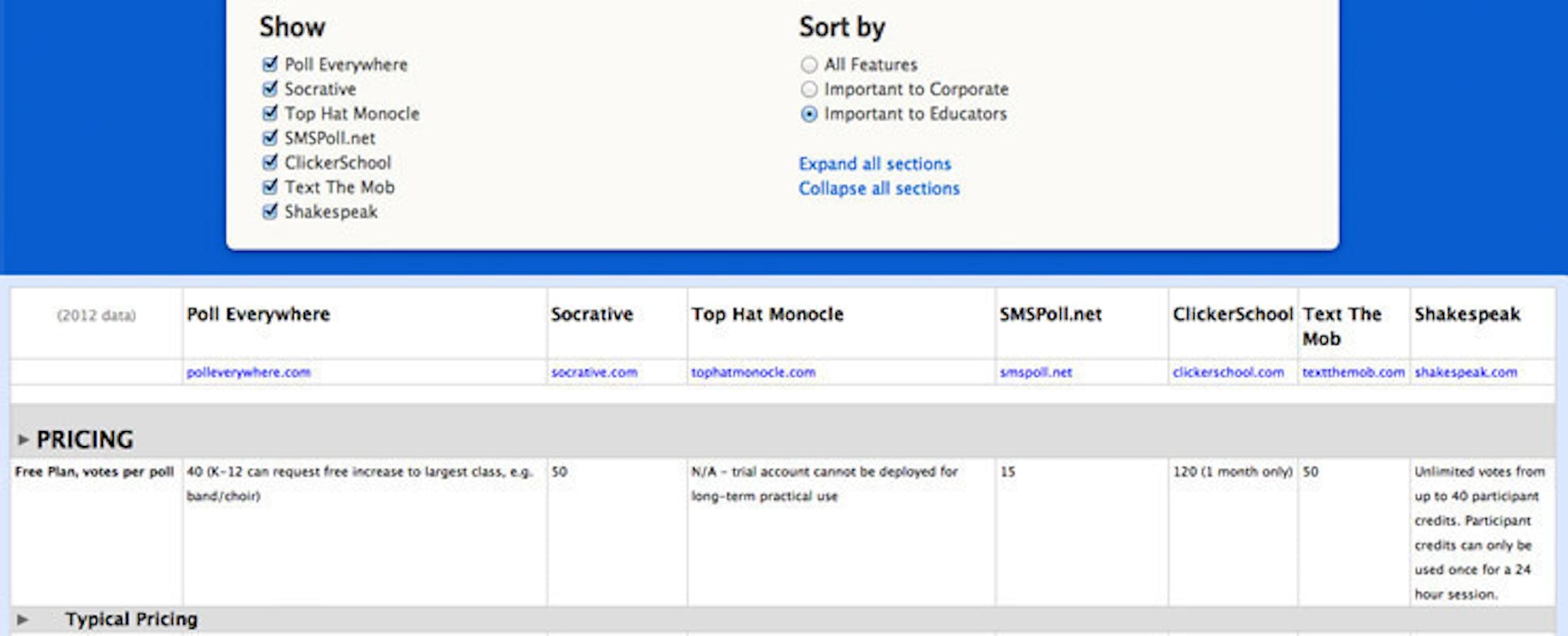Expand the Typical Pricing row triangle
Image resolution: width=1568 pixels, height=636 pixels.
point(23,620)
